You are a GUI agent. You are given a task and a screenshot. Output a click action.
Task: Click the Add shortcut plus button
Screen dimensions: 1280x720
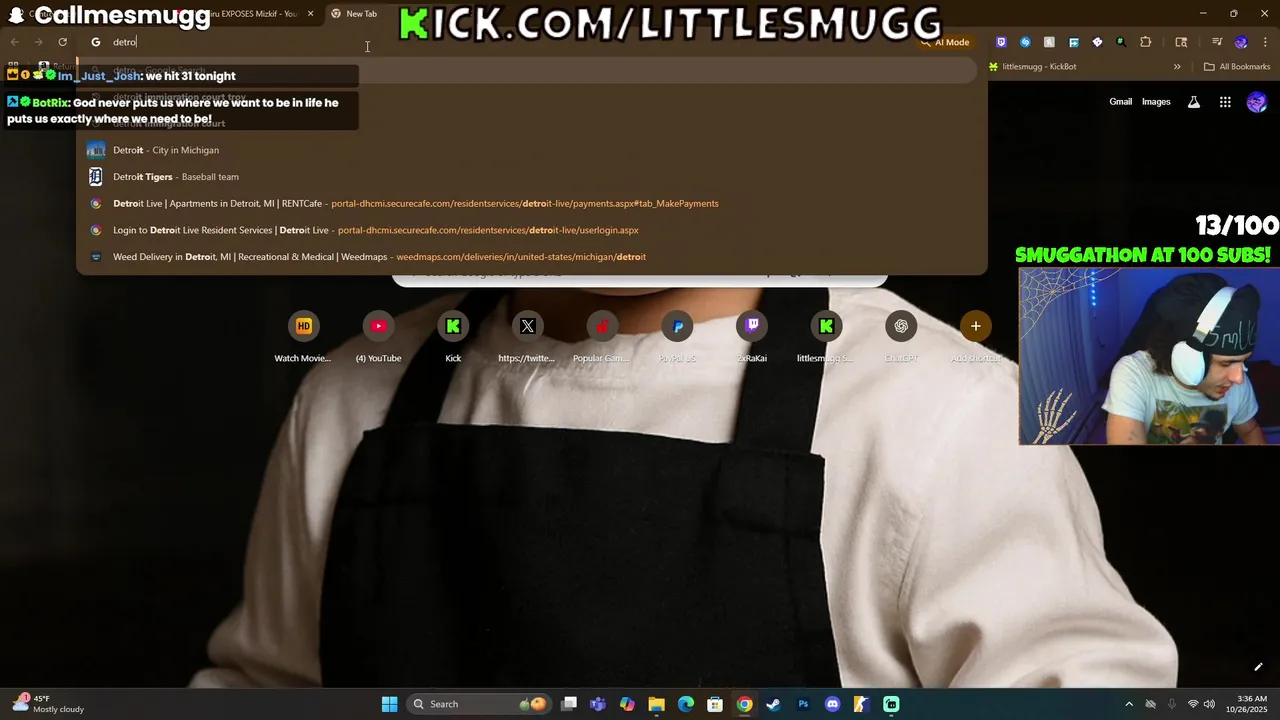pyautogui.click(x=976, y=326)
